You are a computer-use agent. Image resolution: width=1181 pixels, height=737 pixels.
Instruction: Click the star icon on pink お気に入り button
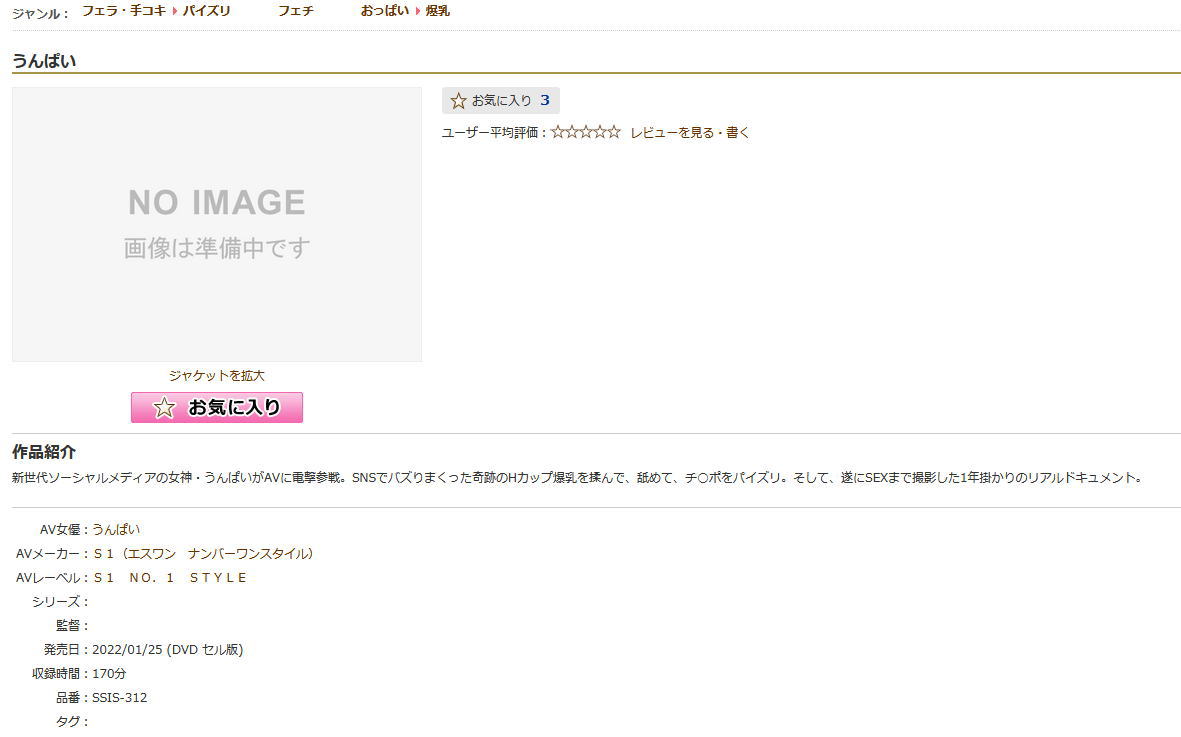[x=164, y=408]
